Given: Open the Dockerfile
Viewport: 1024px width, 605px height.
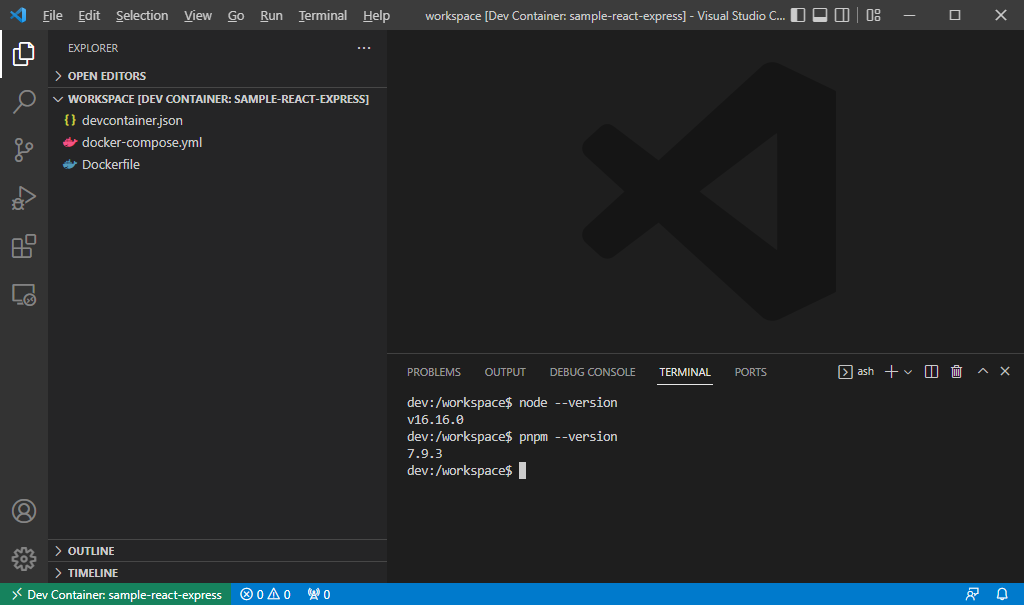Looking at the screenshot, I should click(217, 165).
